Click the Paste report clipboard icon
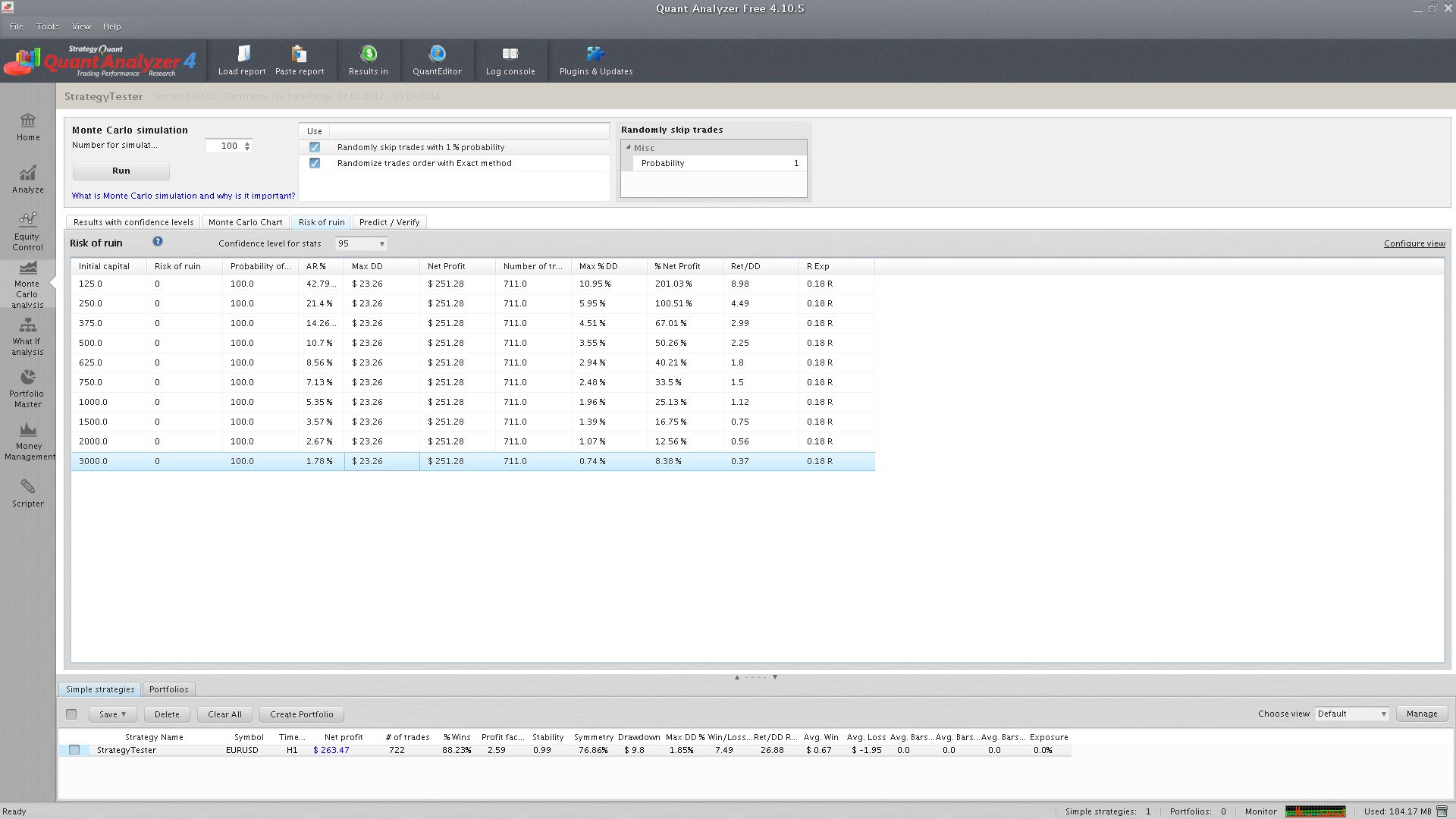 (299, 55)
